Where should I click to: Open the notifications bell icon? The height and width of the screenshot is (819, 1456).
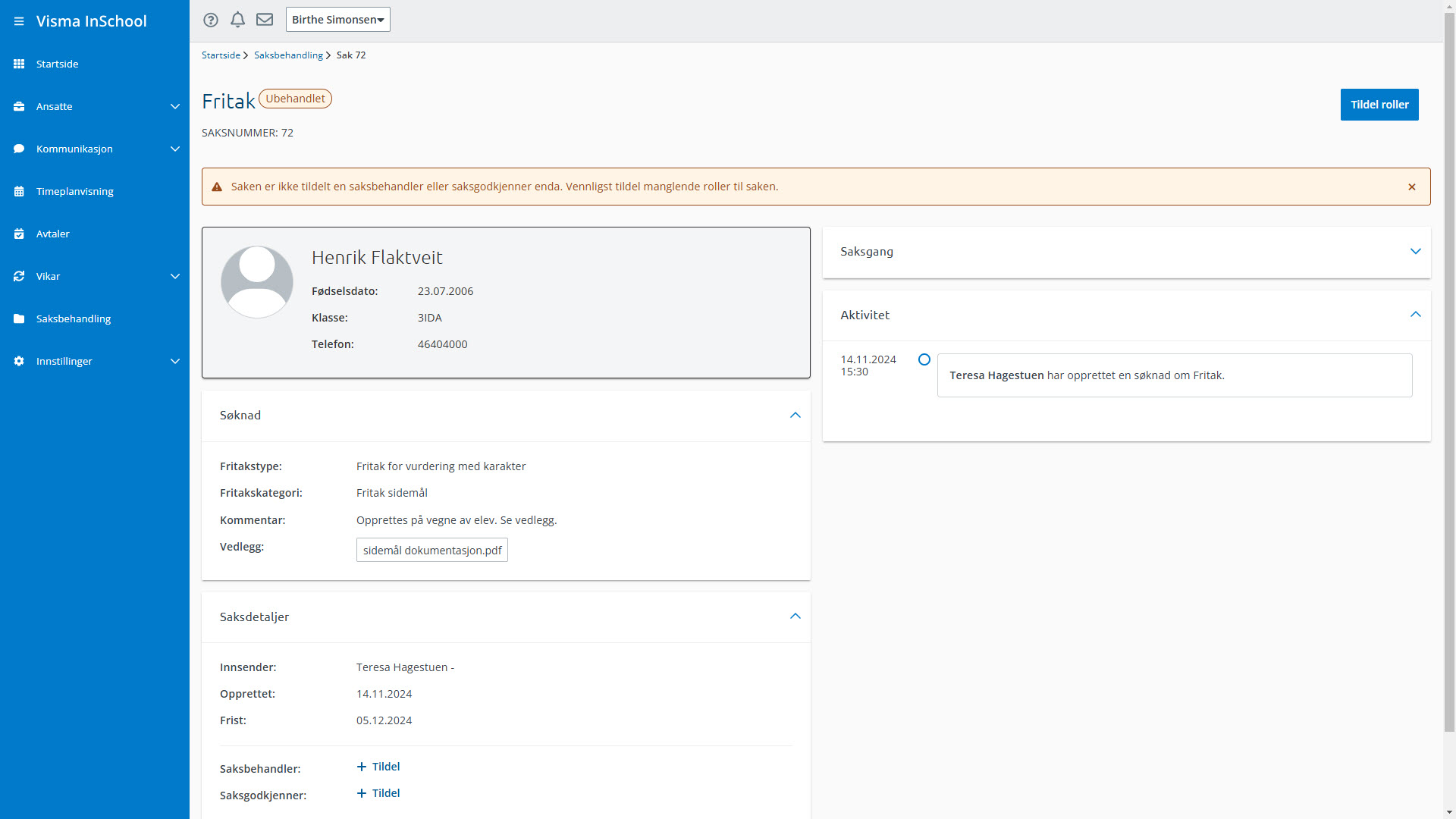pos(237,20)
